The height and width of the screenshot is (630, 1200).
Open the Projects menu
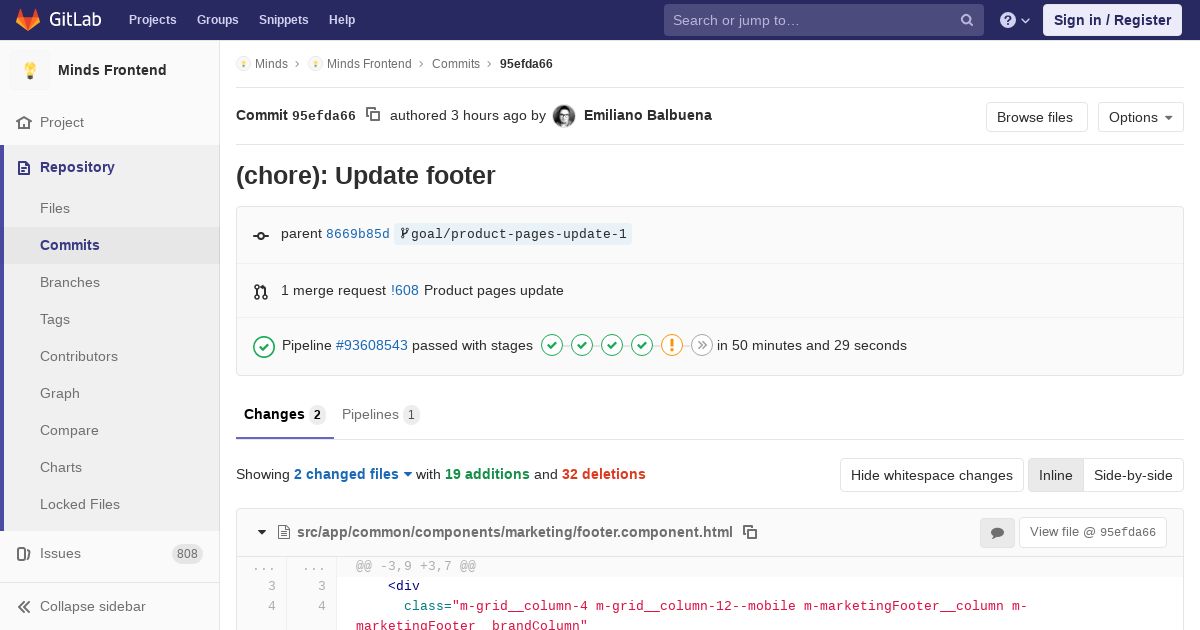153,20
